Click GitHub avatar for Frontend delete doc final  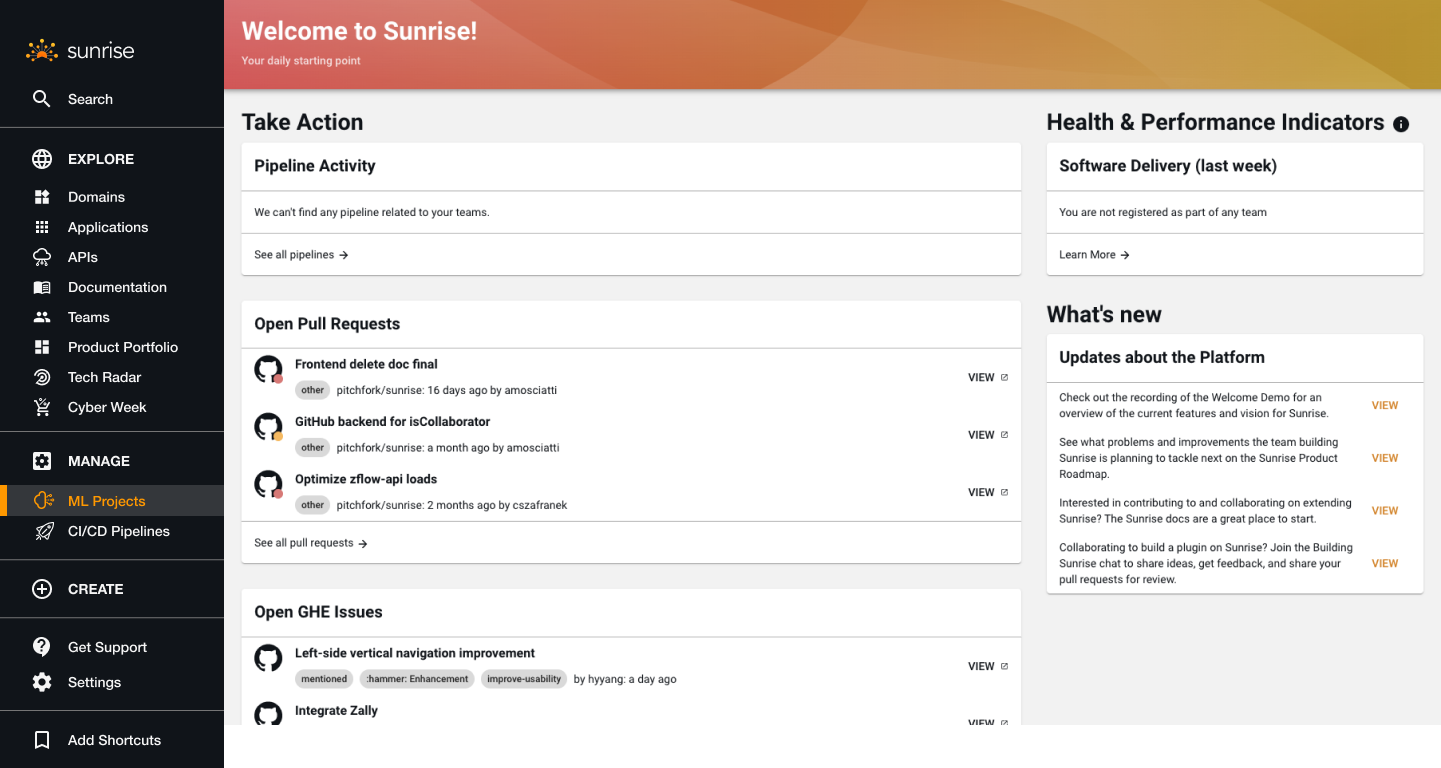click(268, 369)
